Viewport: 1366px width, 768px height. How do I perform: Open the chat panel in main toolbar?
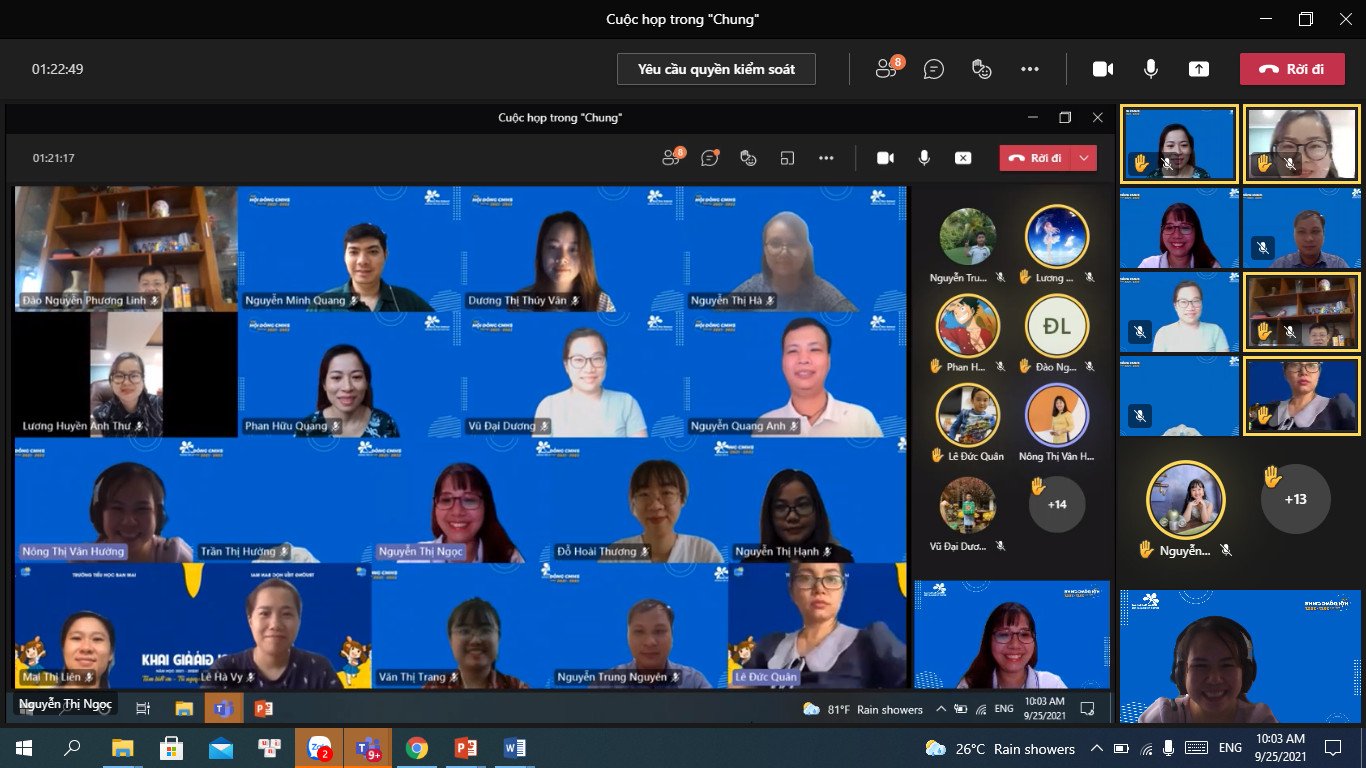click(x=934, y=68)
